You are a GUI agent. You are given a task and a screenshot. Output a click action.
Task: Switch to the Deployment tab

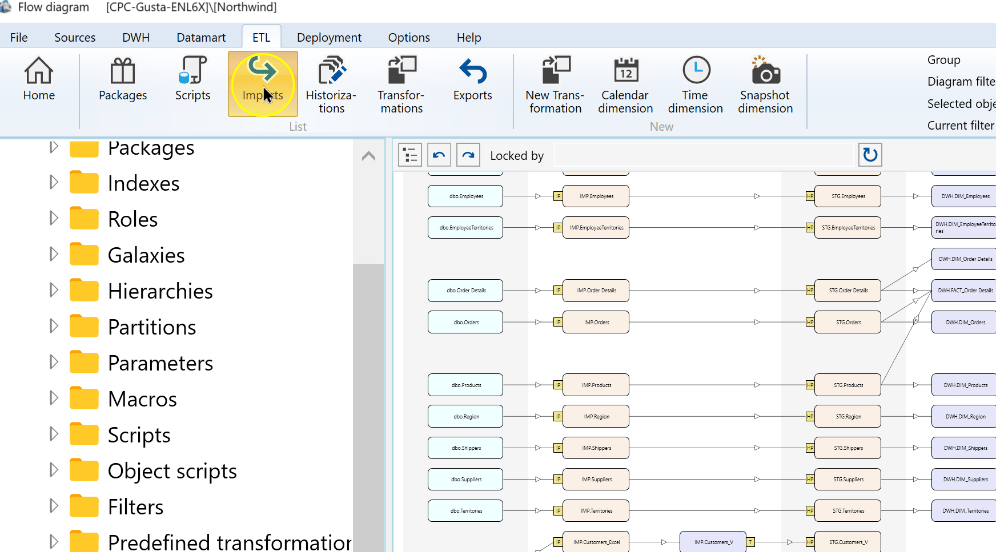[x=329, y=37]
